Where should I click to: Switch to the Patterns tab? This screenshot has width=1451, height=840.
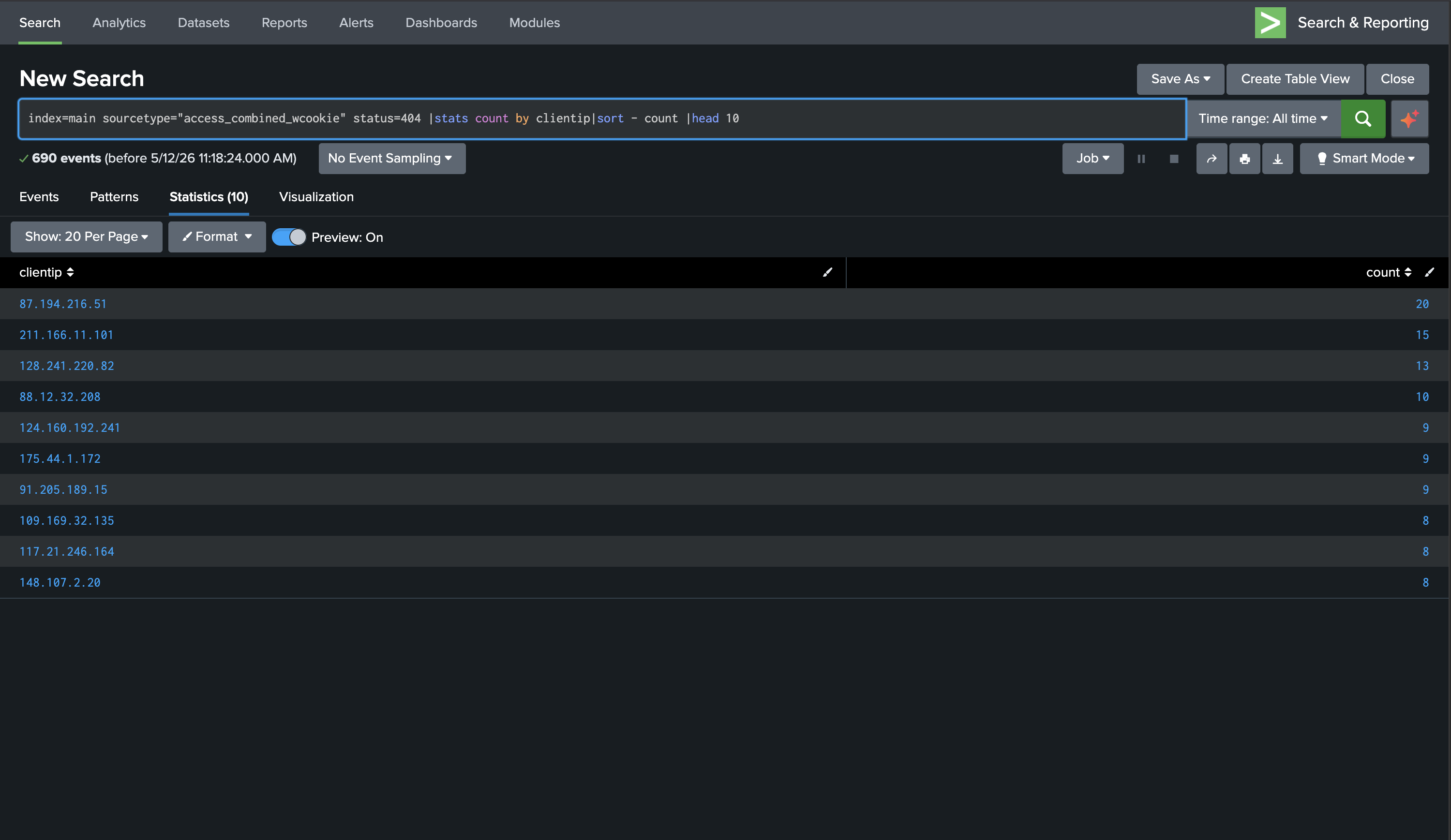(x=114, y=197)
